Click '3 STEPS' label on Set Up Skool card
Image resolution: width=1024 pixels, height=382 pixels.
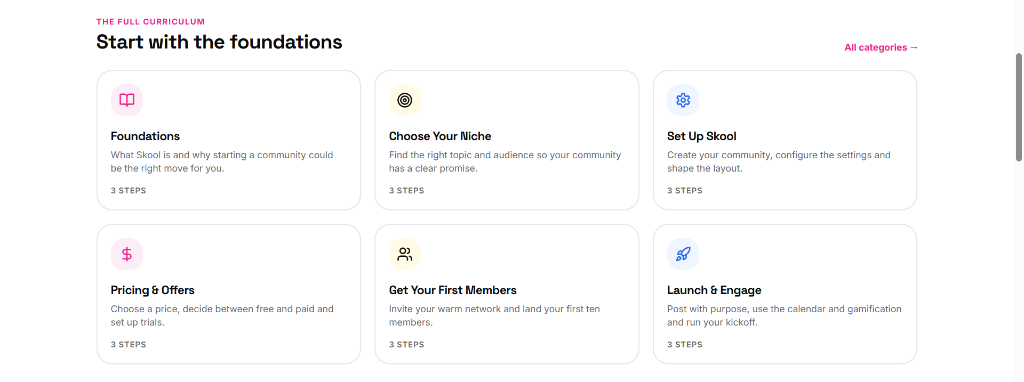pyautogui.click(x=684, y=191)
